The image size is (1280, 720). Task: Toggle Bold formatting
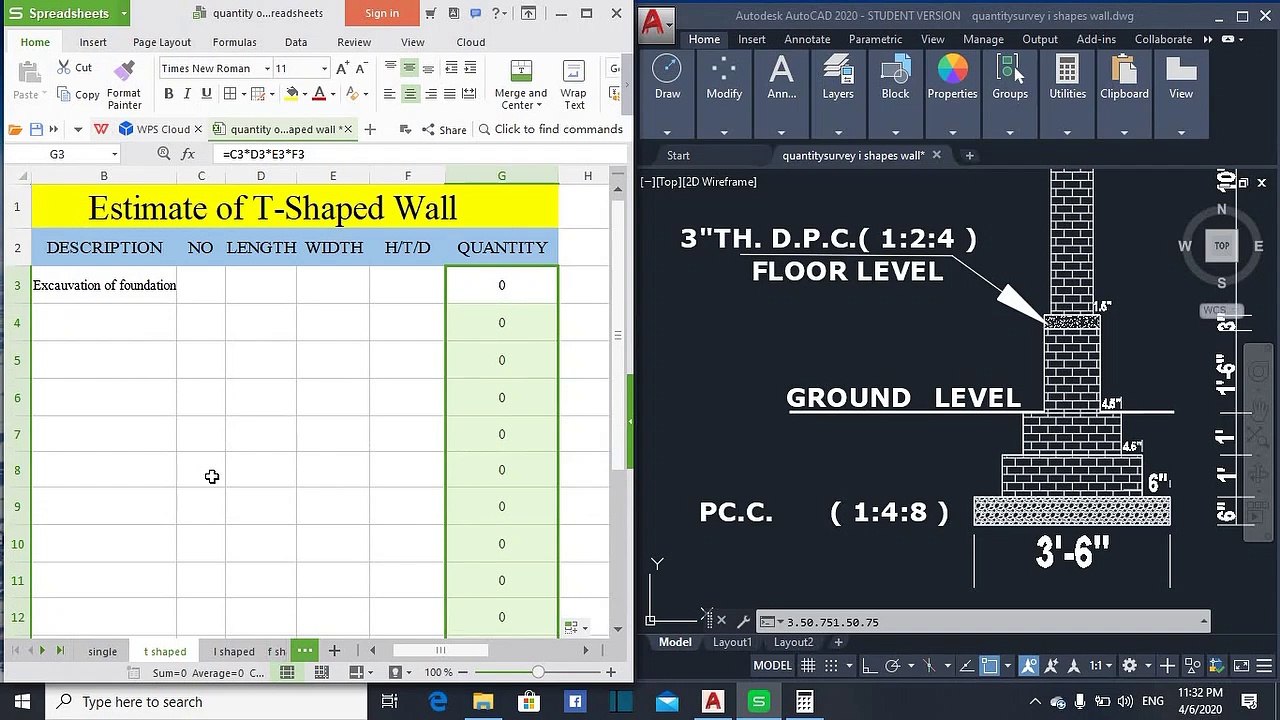168,94
